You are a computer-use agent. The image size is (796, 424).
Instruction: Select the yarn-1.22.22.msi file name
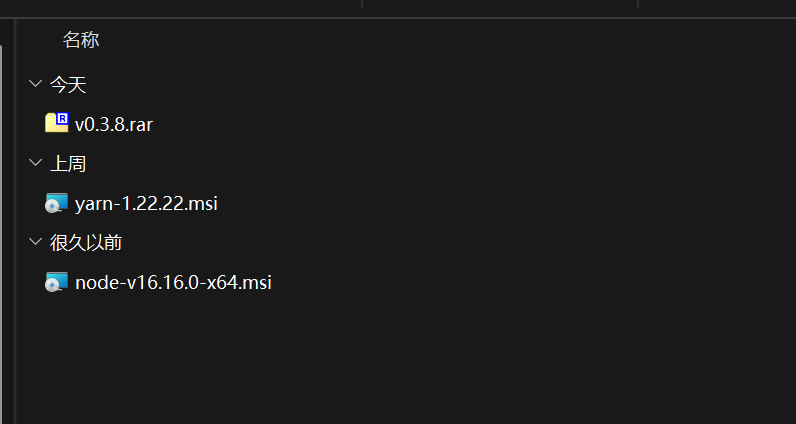[x=146, y=204]
